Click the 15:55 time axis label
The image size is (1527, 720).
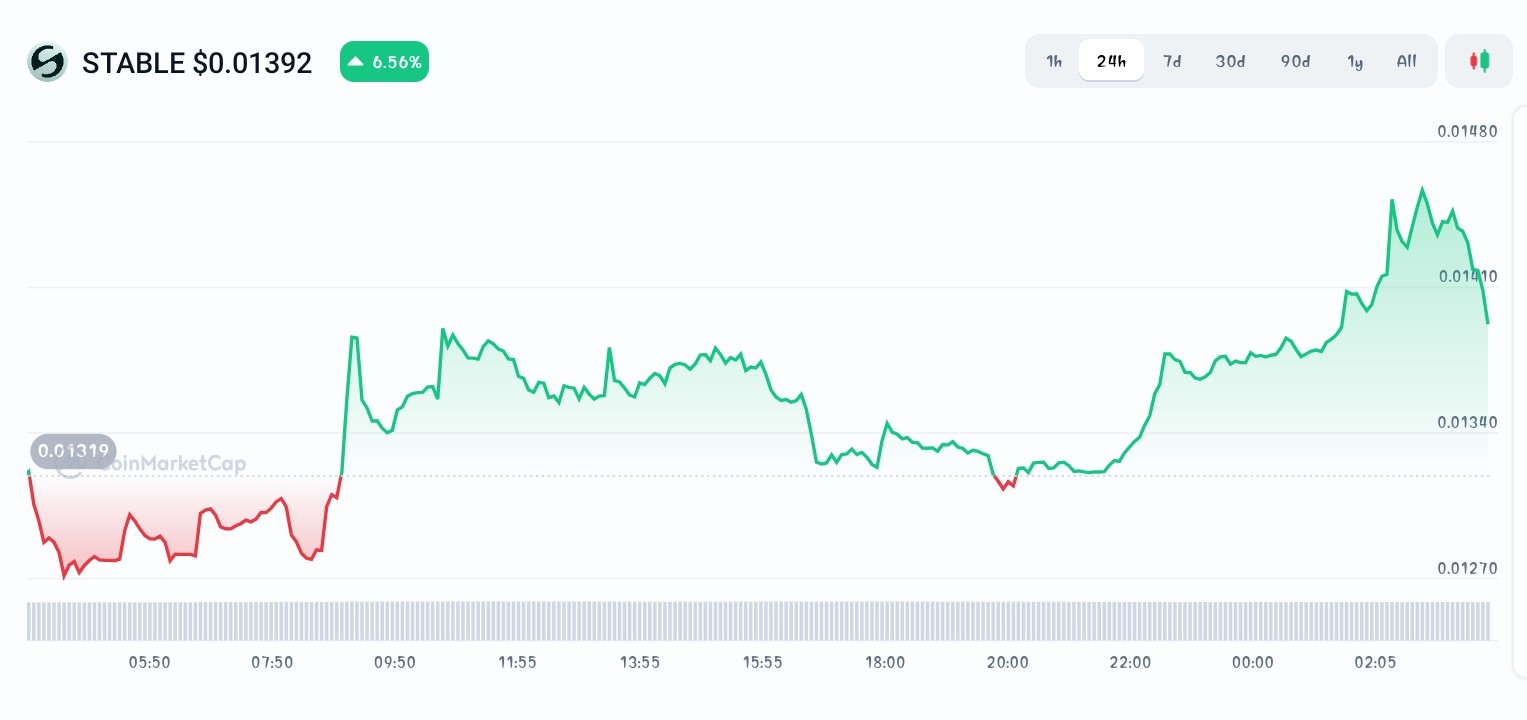(762, 662)
